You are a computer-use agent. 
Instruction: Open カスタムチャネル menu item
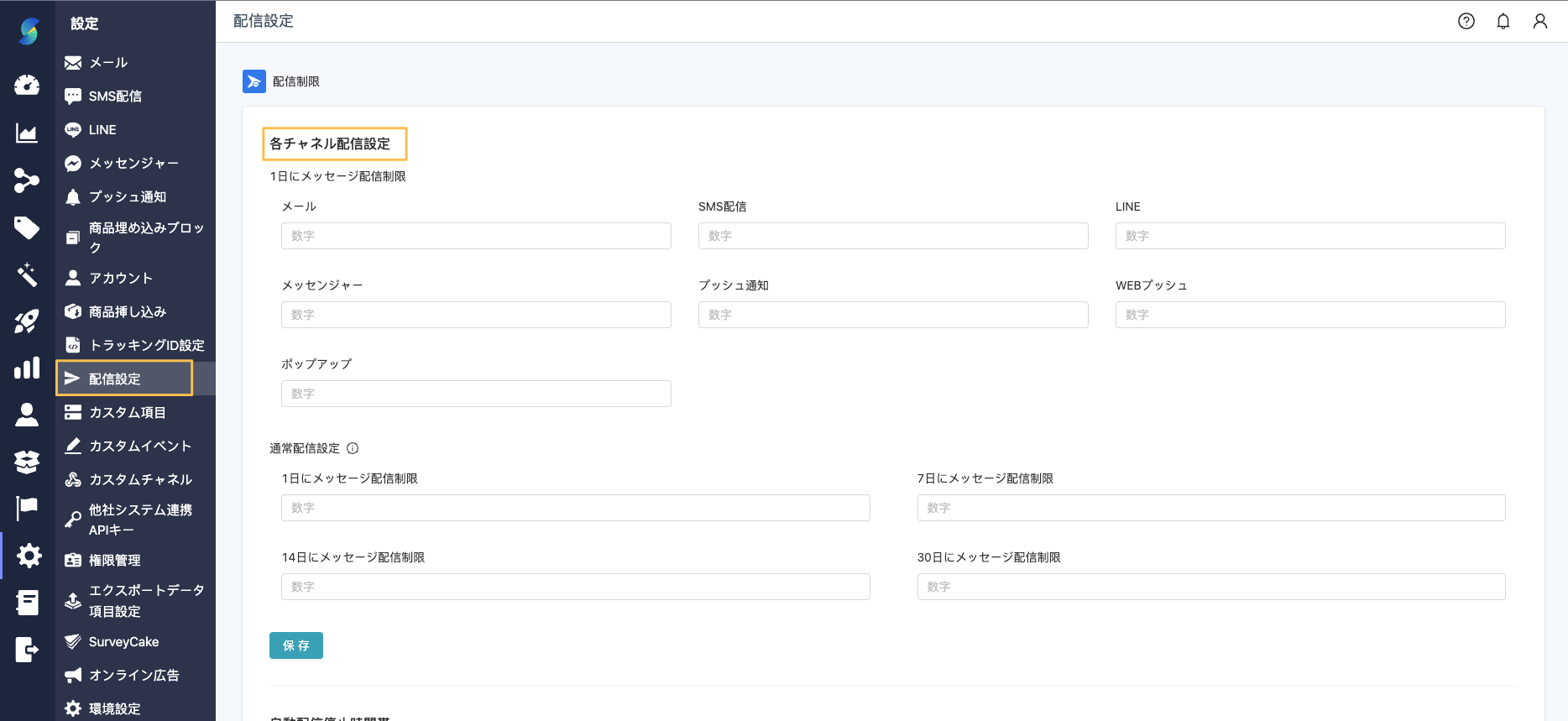tap(135, 479)
